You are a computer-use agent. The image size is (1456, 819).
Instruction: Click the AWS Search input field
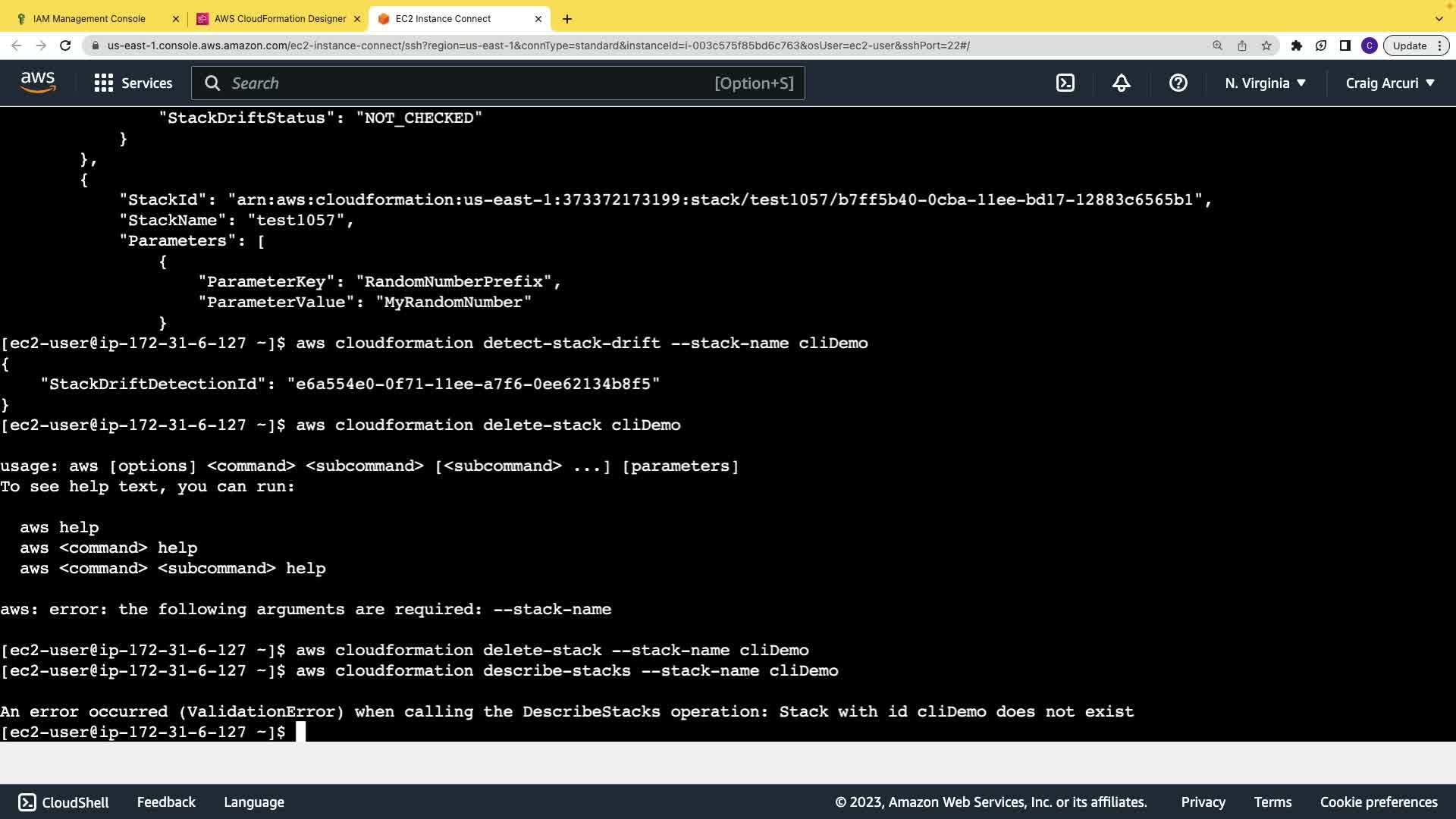click(470, 83)
